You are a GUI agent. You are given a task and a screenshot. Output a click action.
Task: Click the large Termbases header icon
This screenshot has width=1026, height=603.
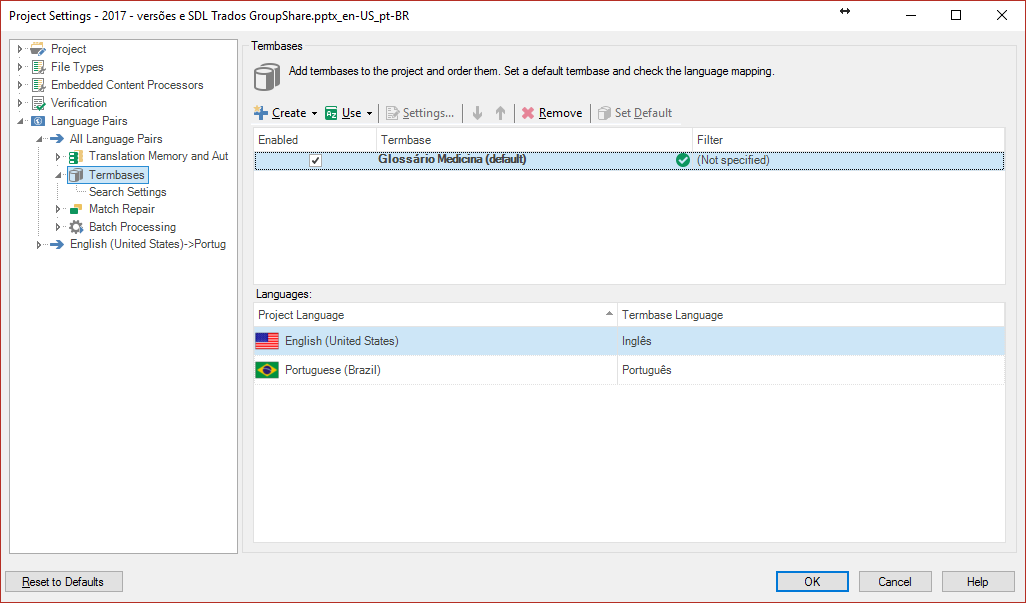click(x=267, y=77)
